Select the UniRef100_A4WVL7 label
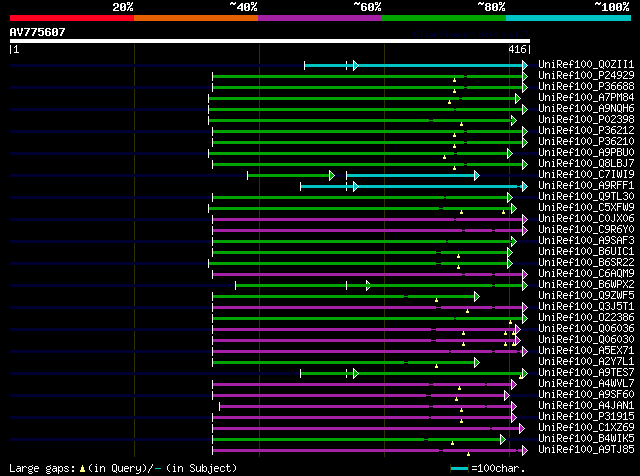The image size is (640, 476). 586,384
